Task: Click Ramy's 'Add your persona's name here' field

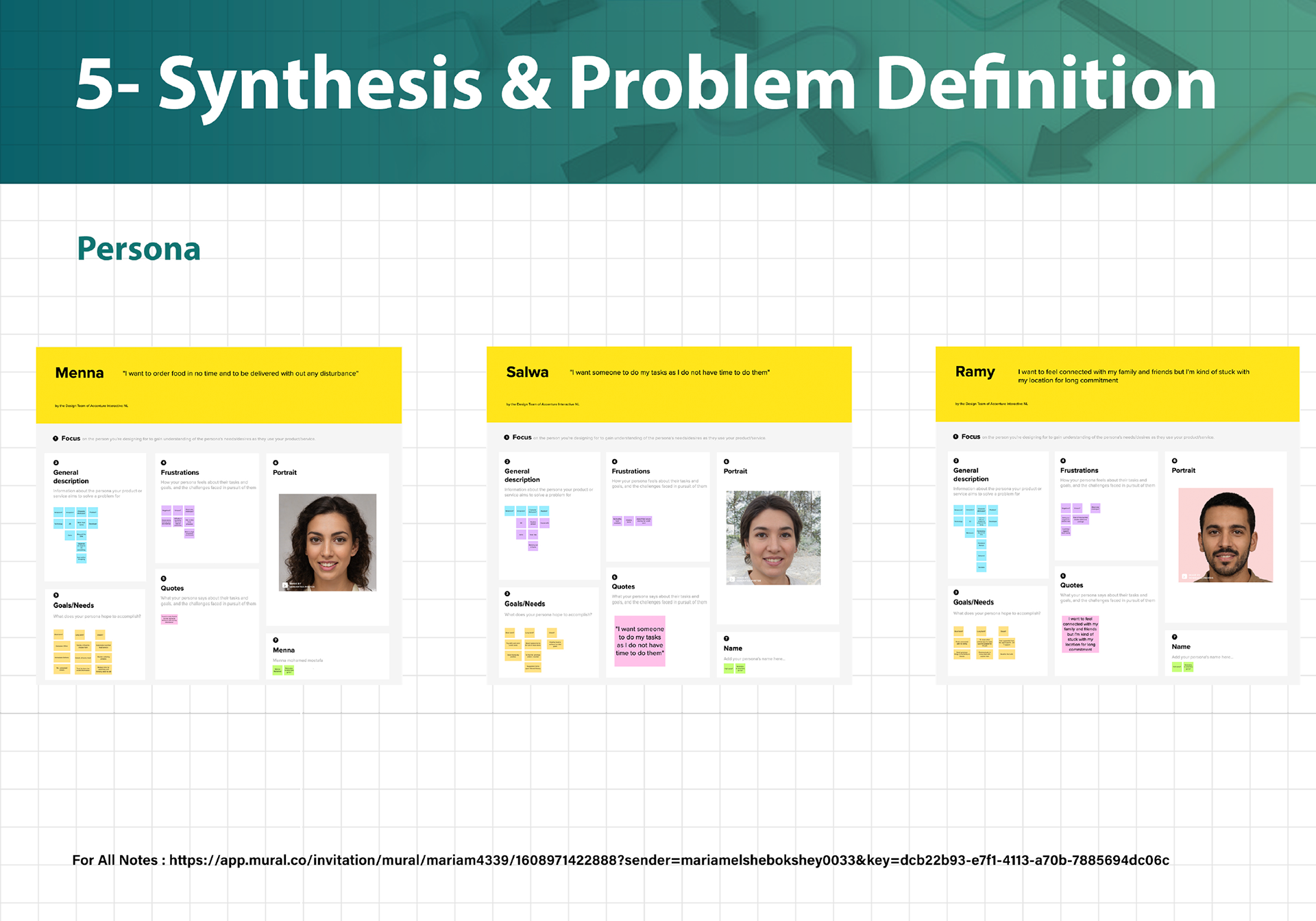Action: tap(1202, 657)
